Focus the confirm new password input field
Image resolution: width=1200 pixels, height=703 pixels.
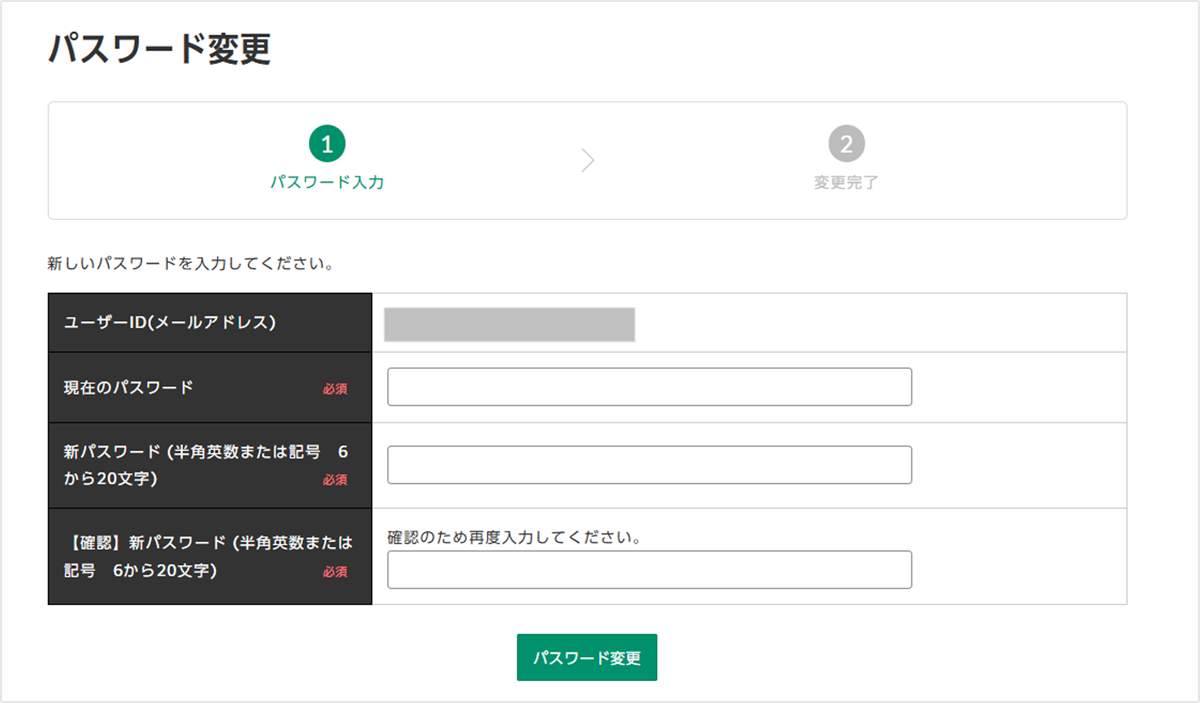coord(649,570)
